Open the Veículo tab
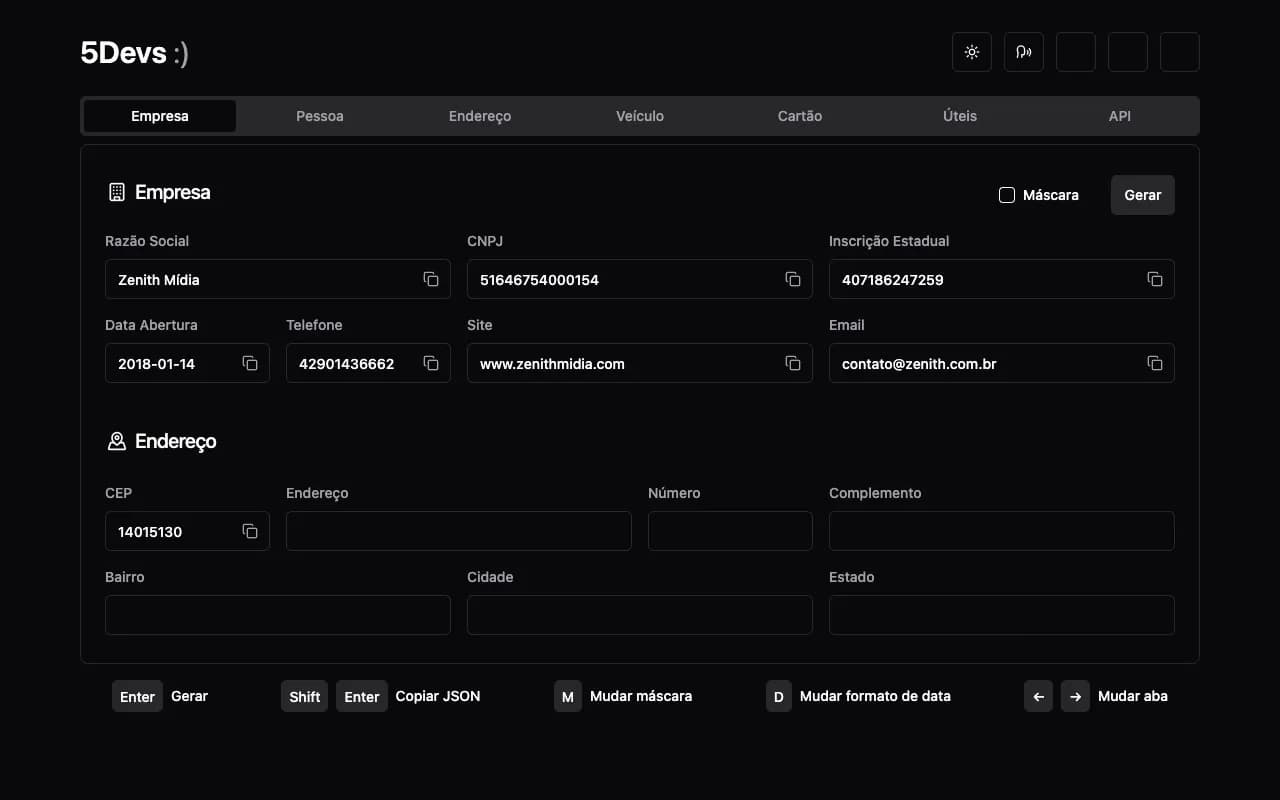The image size is (1280, 800). 640,116
